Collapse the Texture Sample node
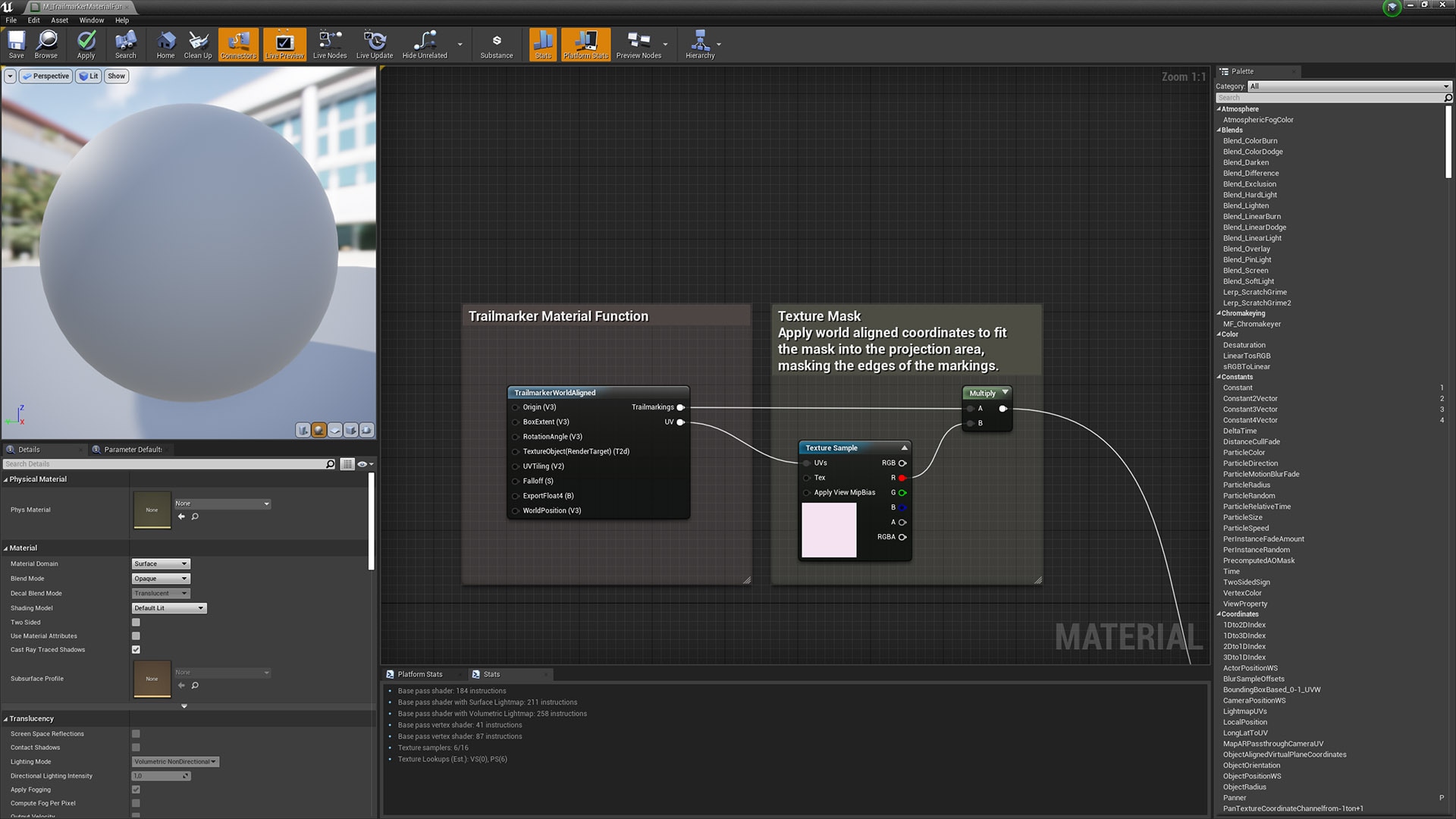 [x=904, y=448]
